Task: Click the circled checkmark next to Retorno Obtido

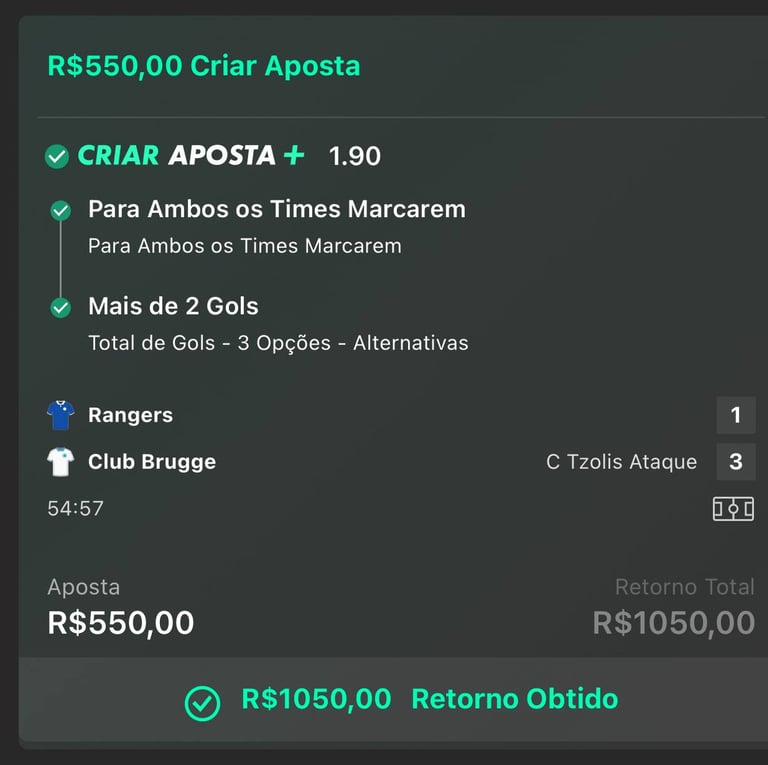Action: pyautogui.click(x=202, y=703)
